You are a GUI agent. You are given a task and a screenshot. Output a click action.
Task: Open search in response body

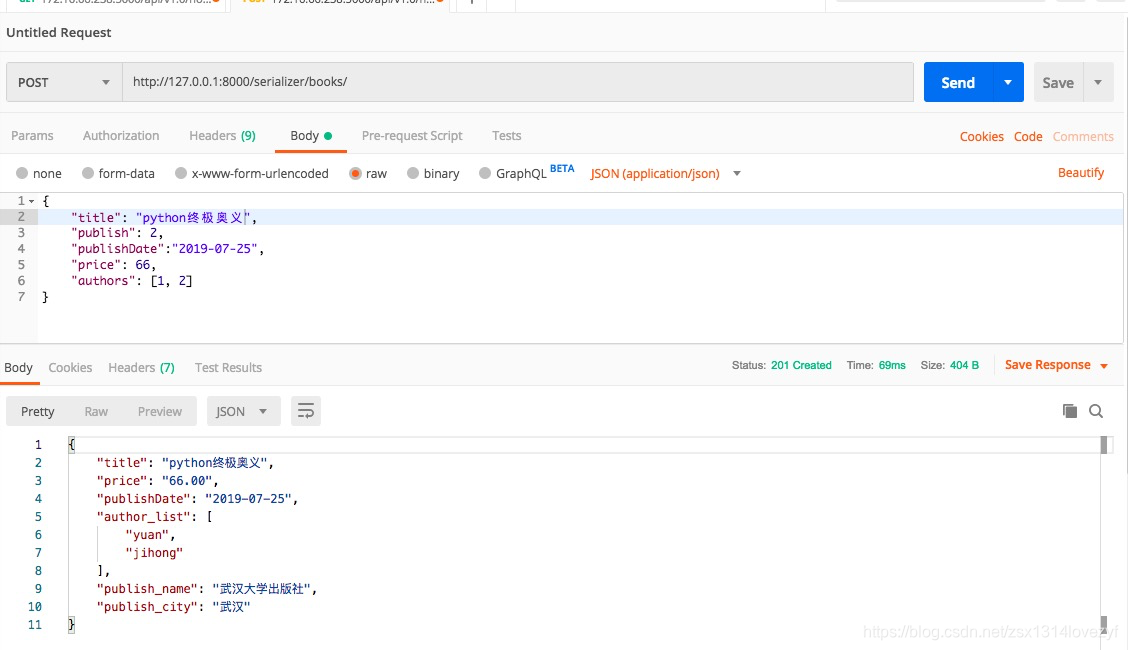(x=1096, y=411)
